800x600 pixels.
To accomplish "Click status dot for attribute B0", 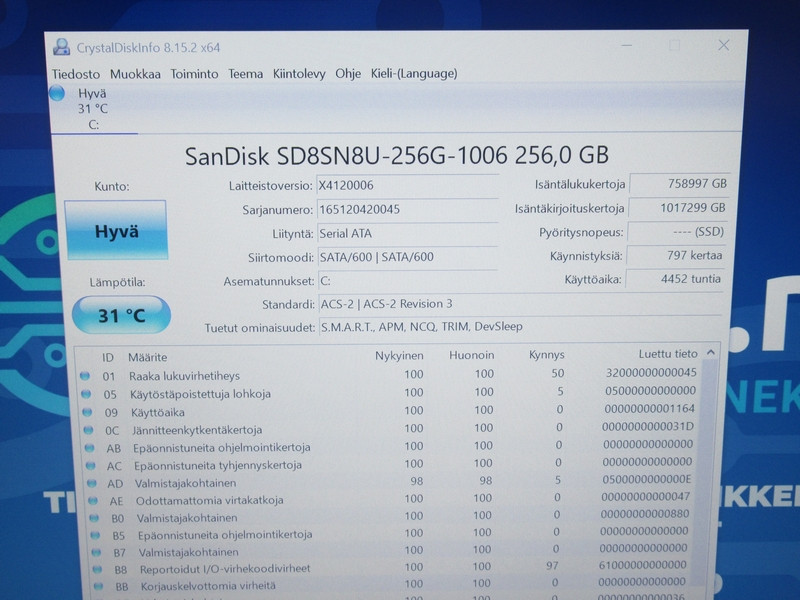I will (94, 518).
